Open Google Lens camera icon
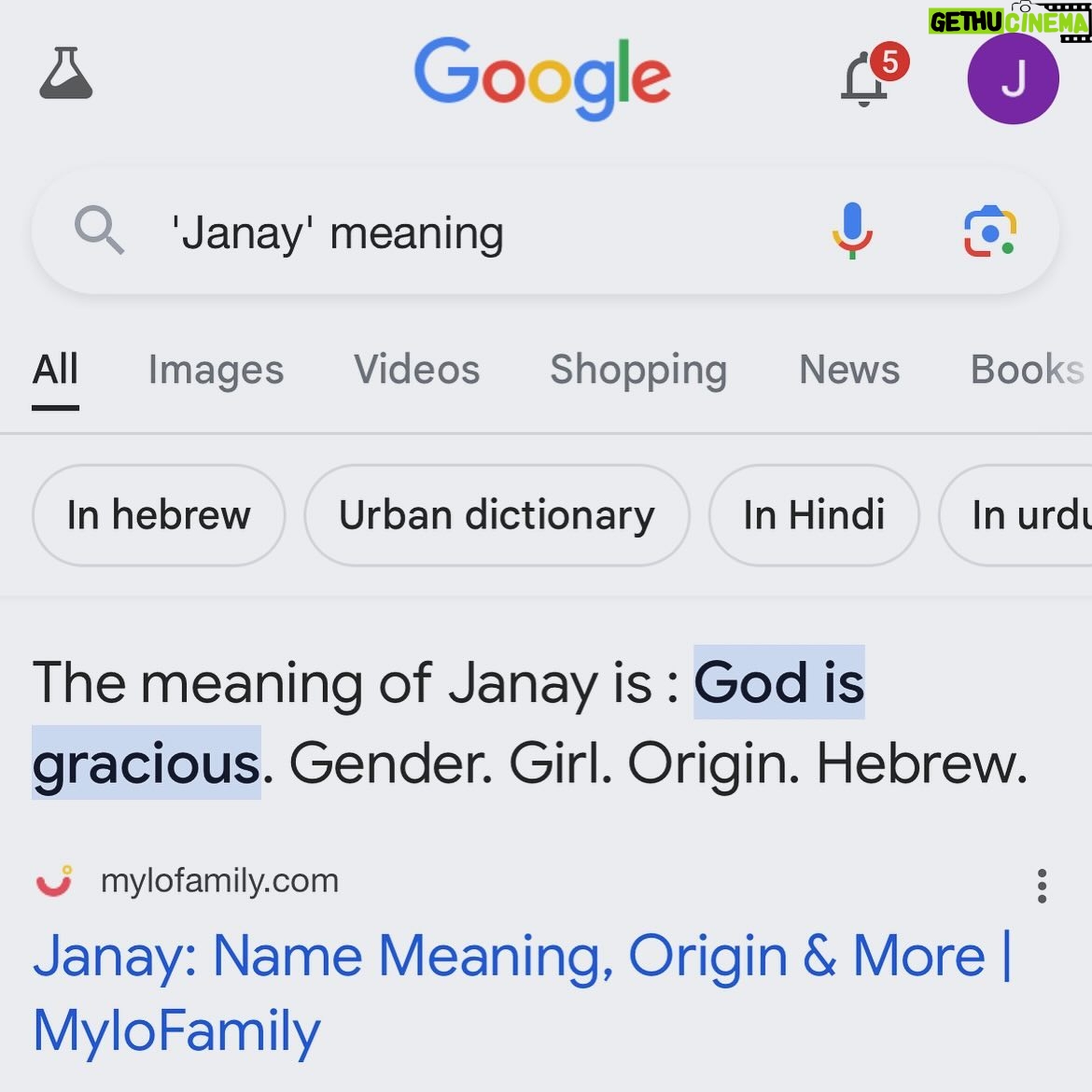1092x1092 pixels. (989, 231)
